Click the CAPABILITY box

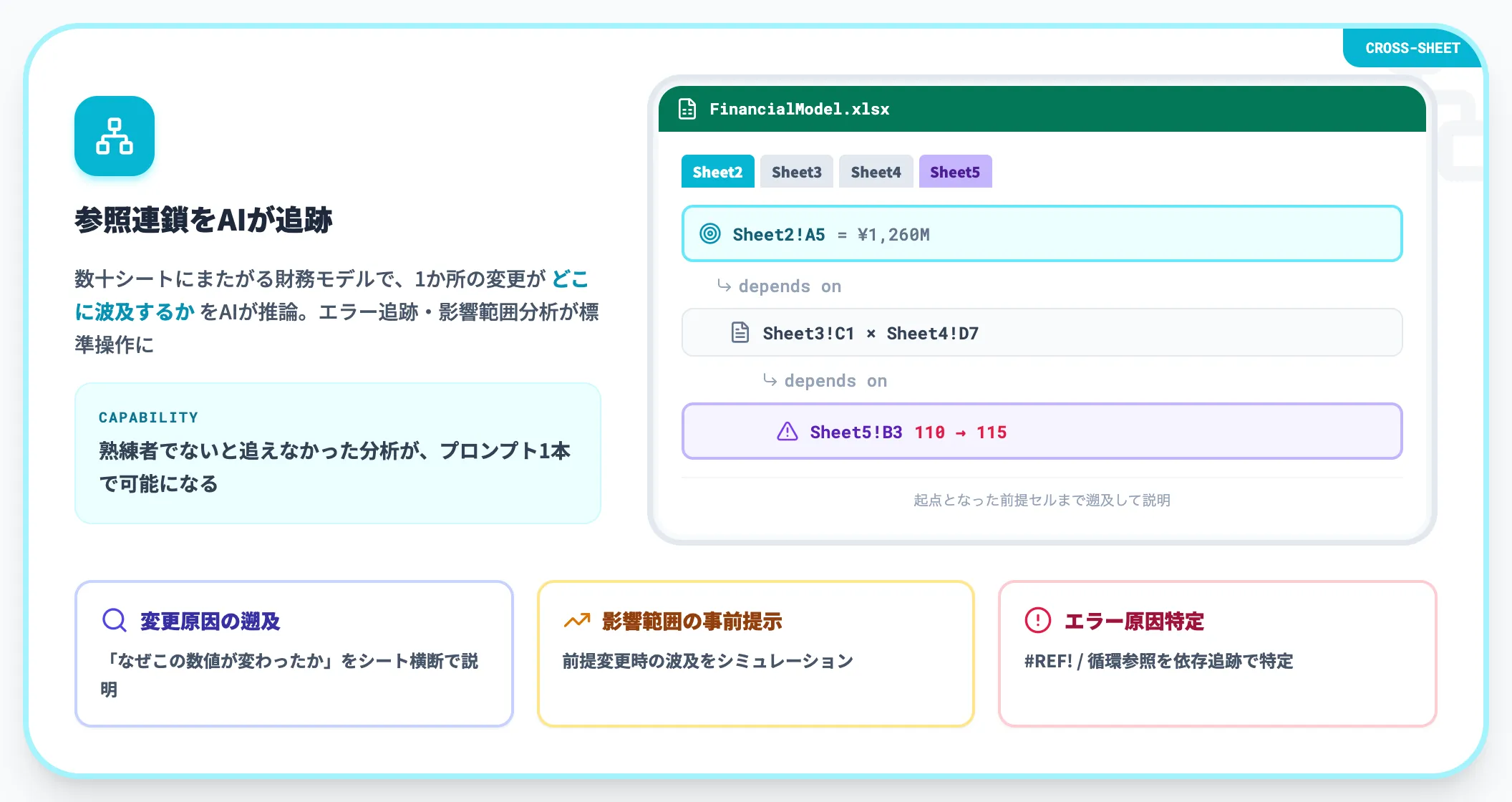point(338,453)
